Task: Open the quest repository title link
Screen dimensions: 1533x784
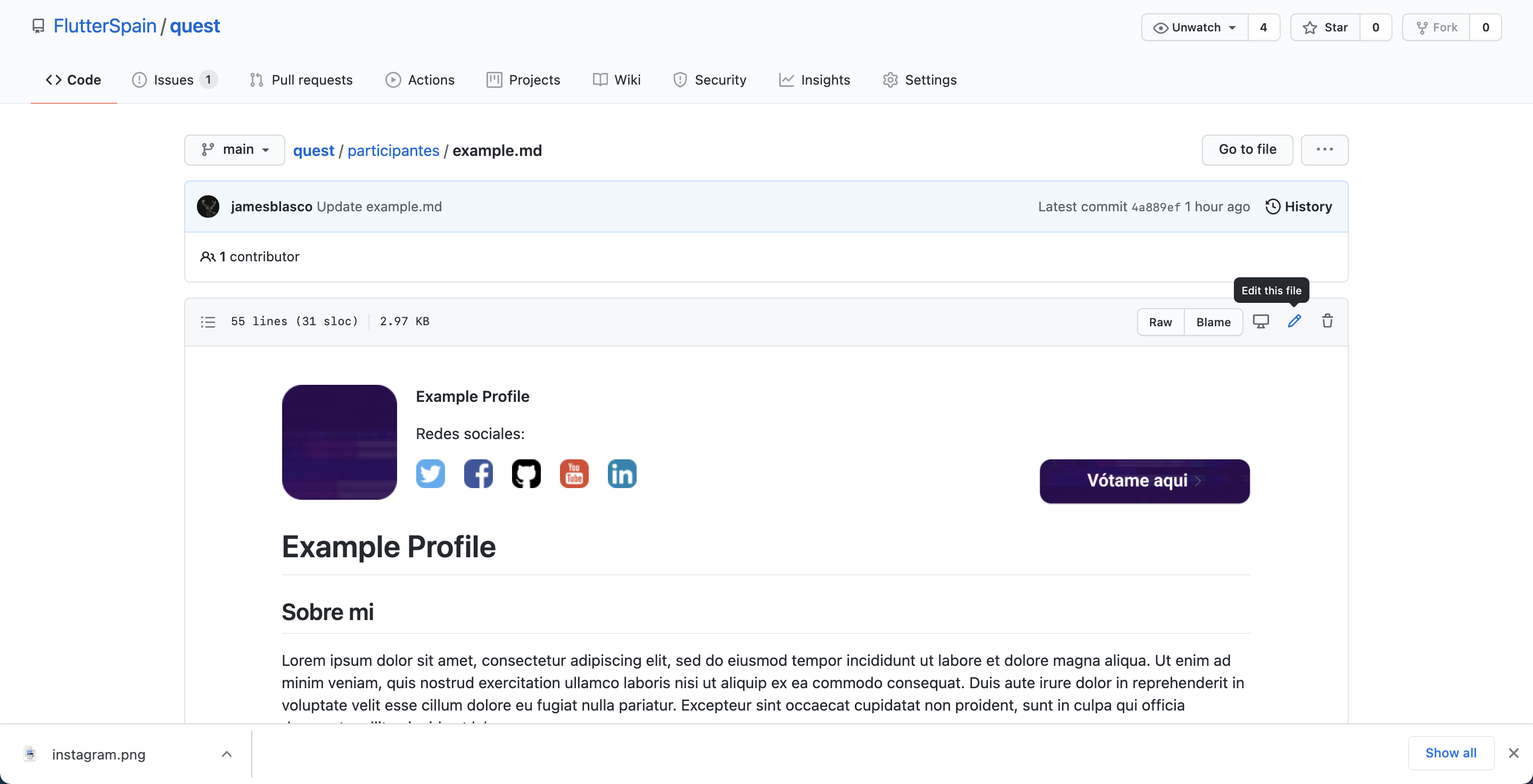Action: (195, 26)
